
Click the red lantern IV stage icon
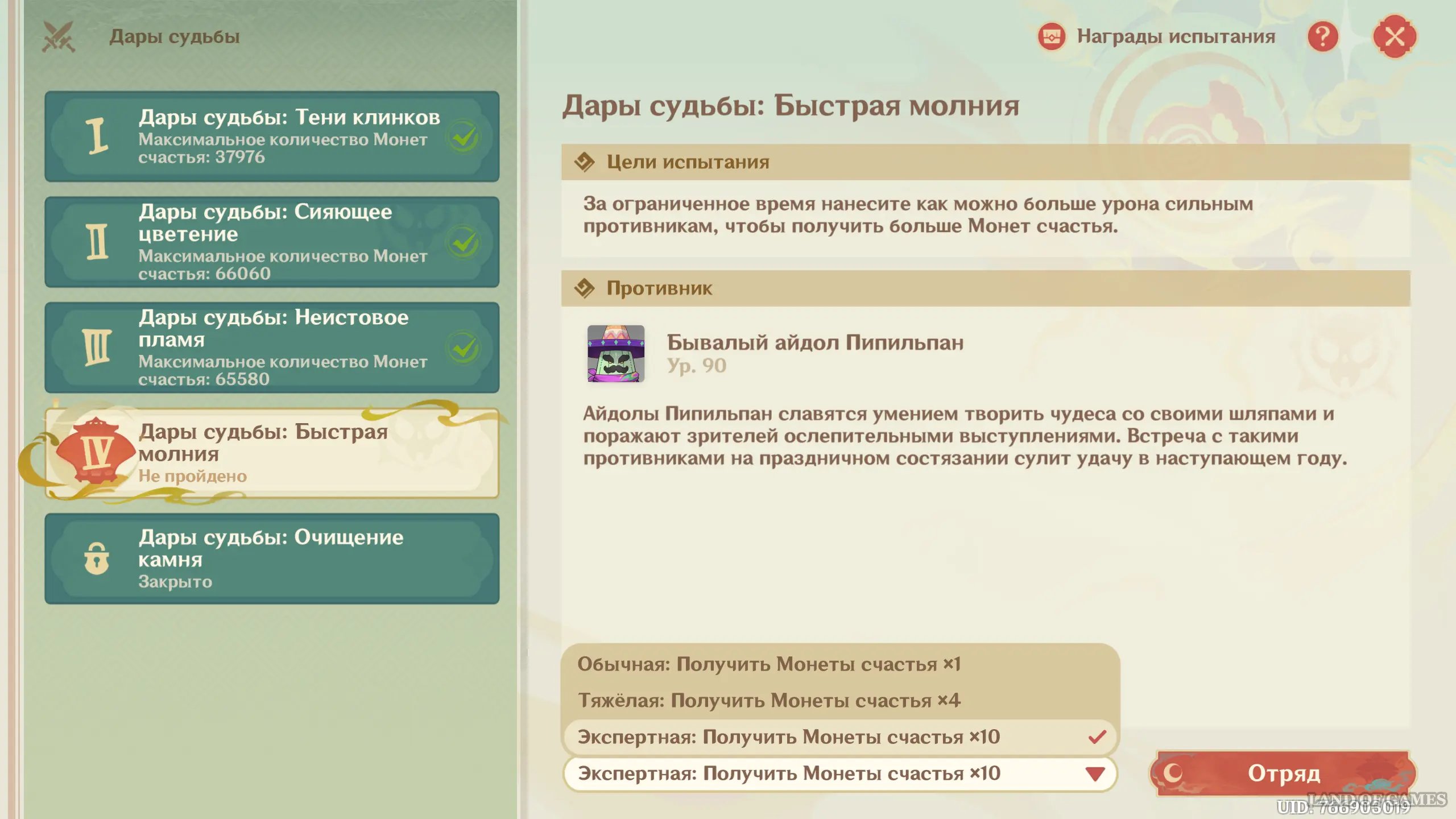point(97,452)
